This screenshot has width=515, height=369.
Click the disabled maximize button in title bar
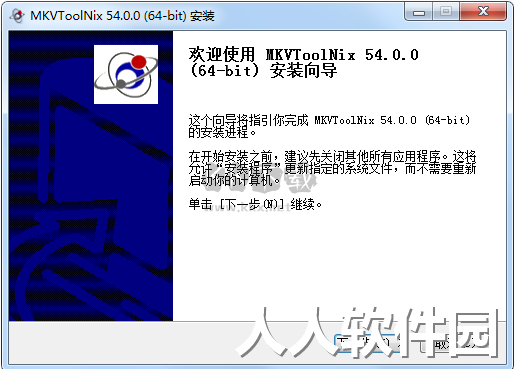(446, 12)
